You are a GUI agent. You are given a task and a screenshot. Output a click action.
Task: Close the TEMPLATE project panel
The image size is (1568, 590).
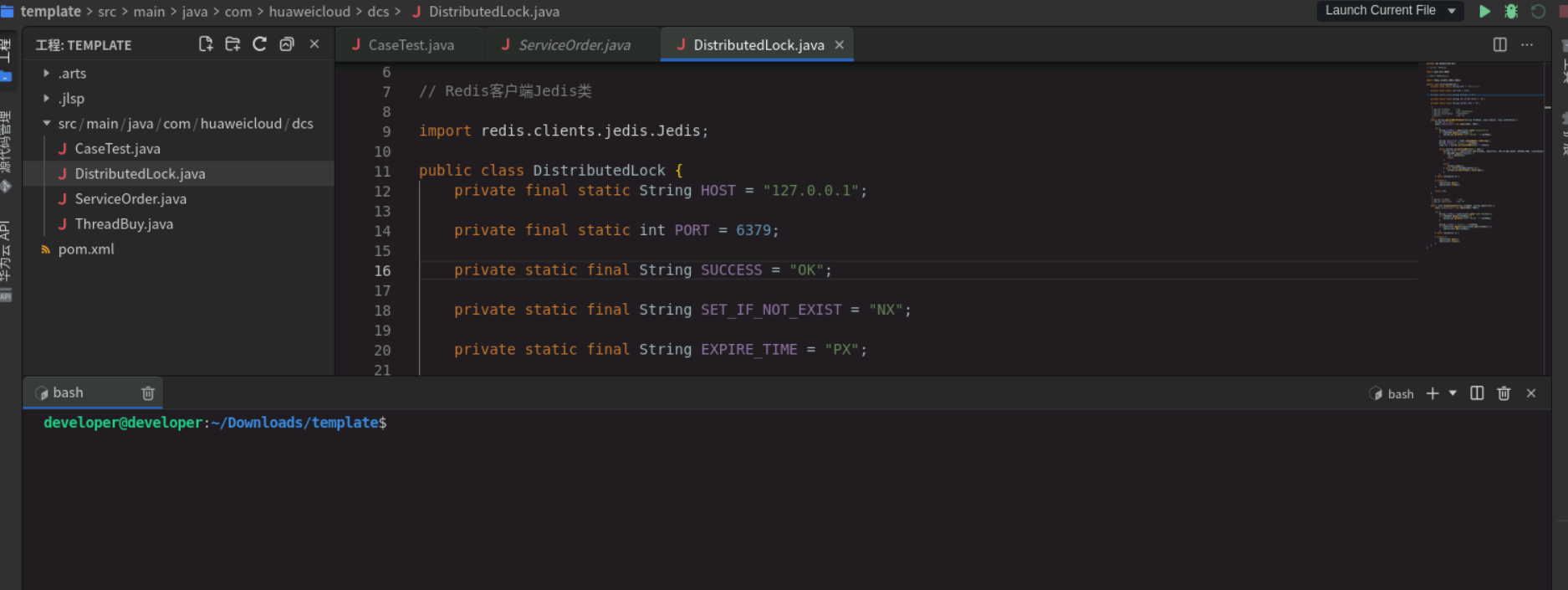click(x=314, y=44)
